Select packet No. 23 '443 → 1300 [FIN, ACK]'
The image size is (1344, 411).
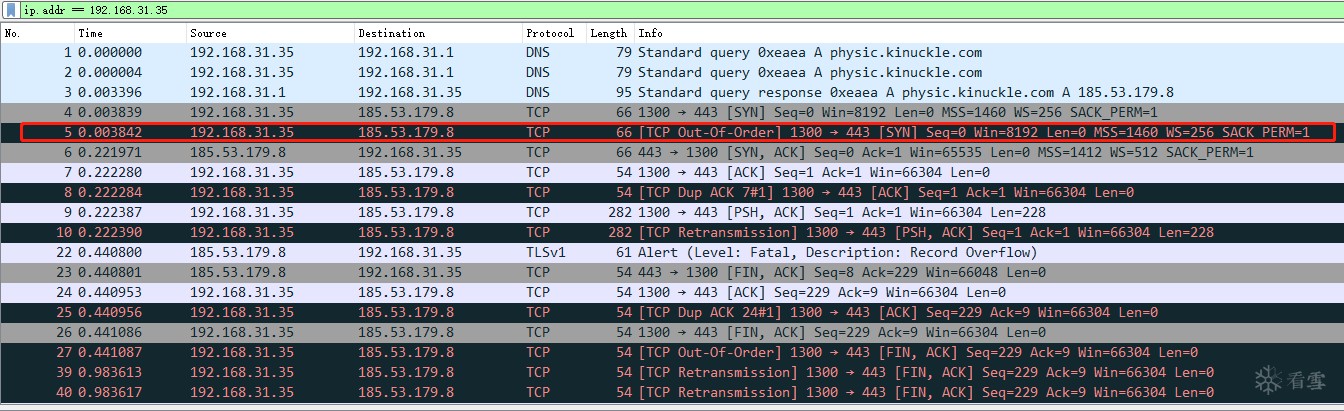point(672,272)
